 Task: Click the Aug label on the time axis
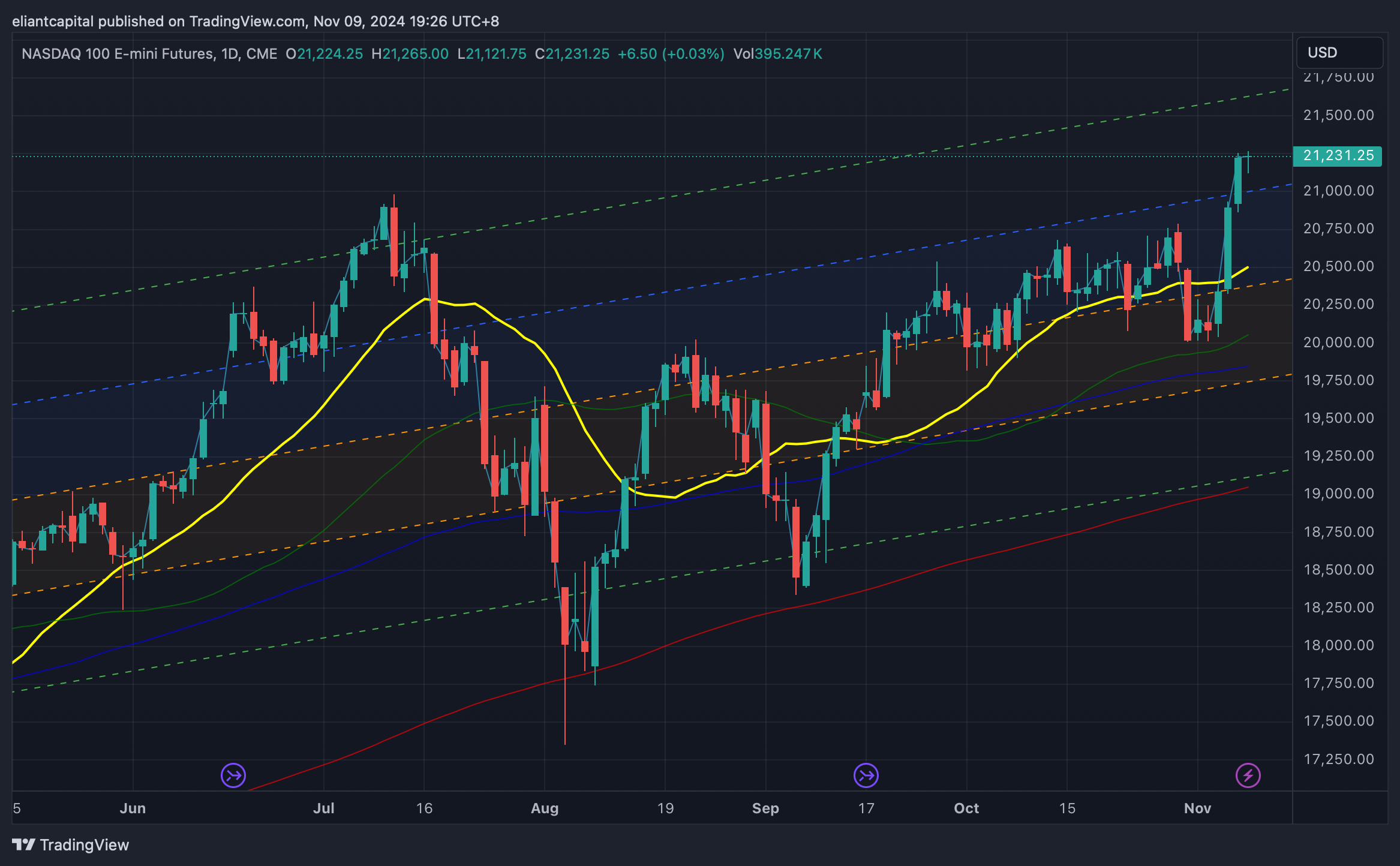tap(545, 808)
